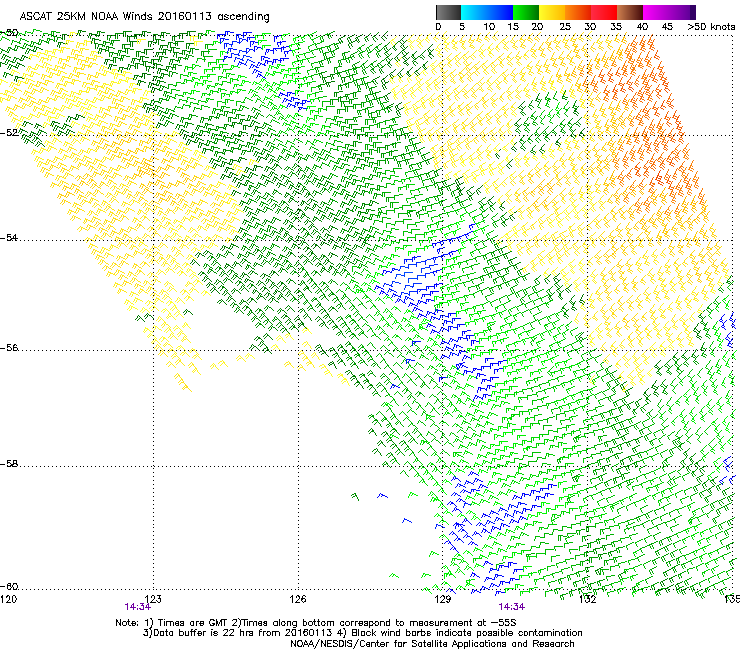The image size is (740, 650).
Task: Click the magenta-purple 40-50 knots legend swatch
Action: (x=669, y=12)
